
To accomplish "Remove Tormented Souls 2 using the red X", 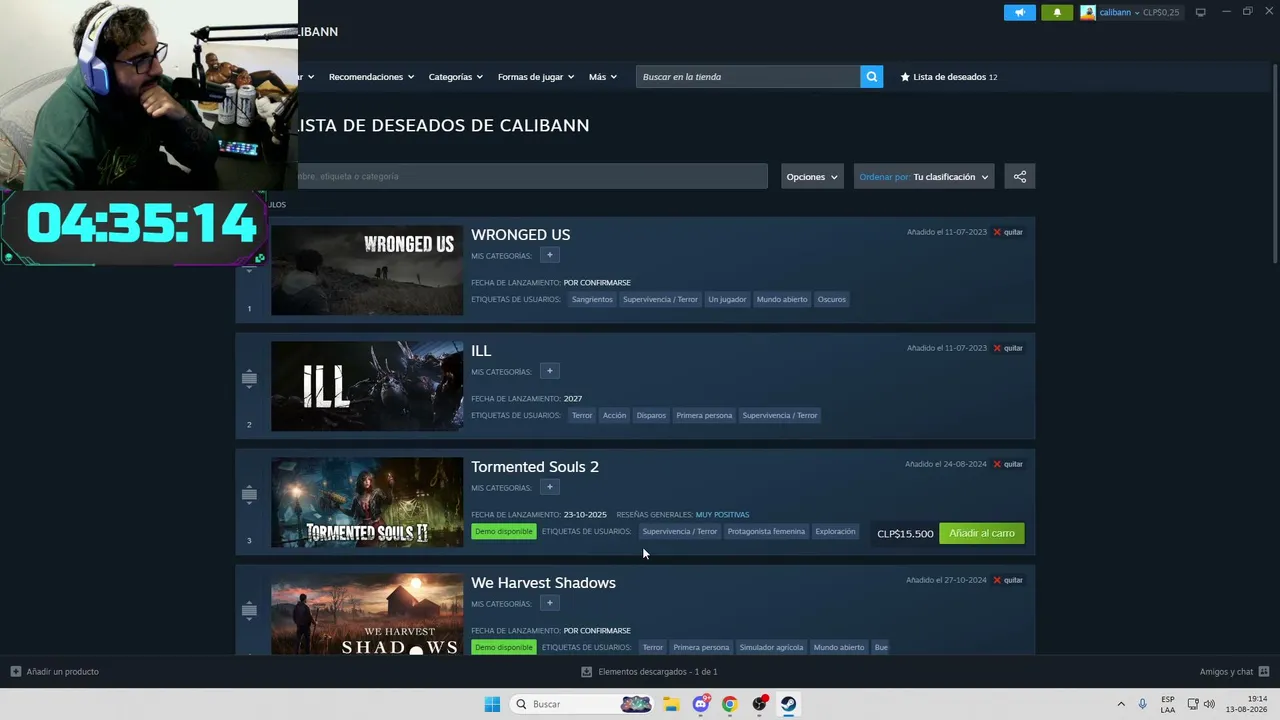I will 1008,464.
